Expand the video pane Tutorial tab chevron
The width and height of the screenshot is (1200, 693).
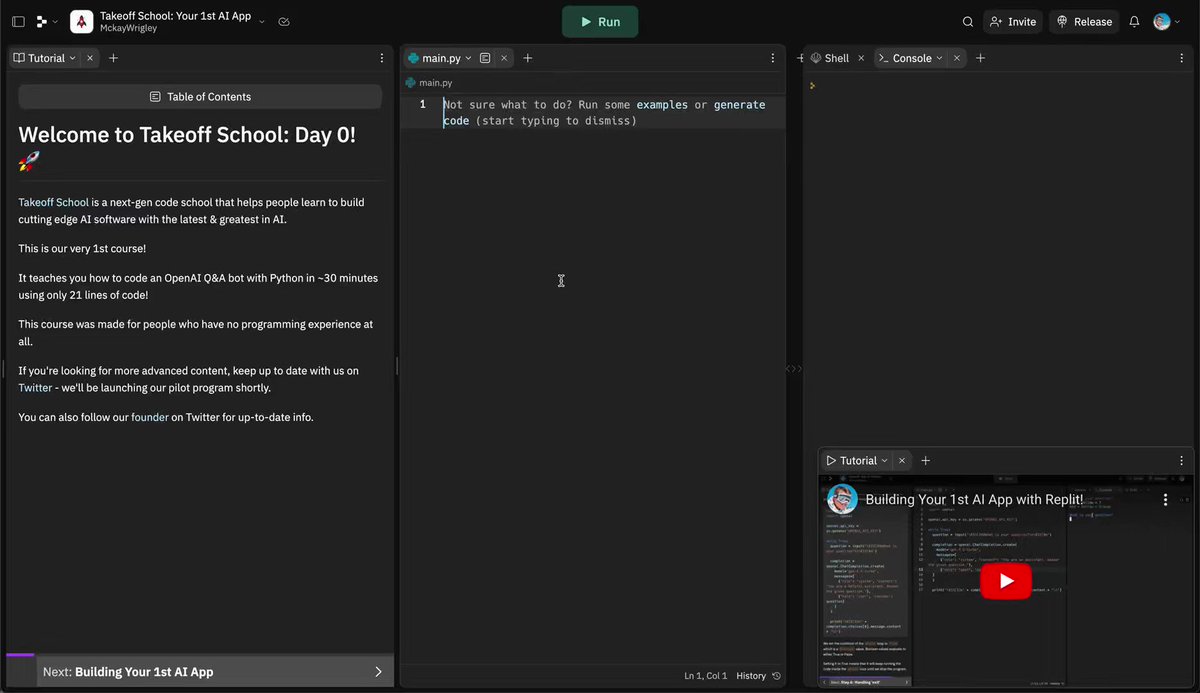[884, 461]
